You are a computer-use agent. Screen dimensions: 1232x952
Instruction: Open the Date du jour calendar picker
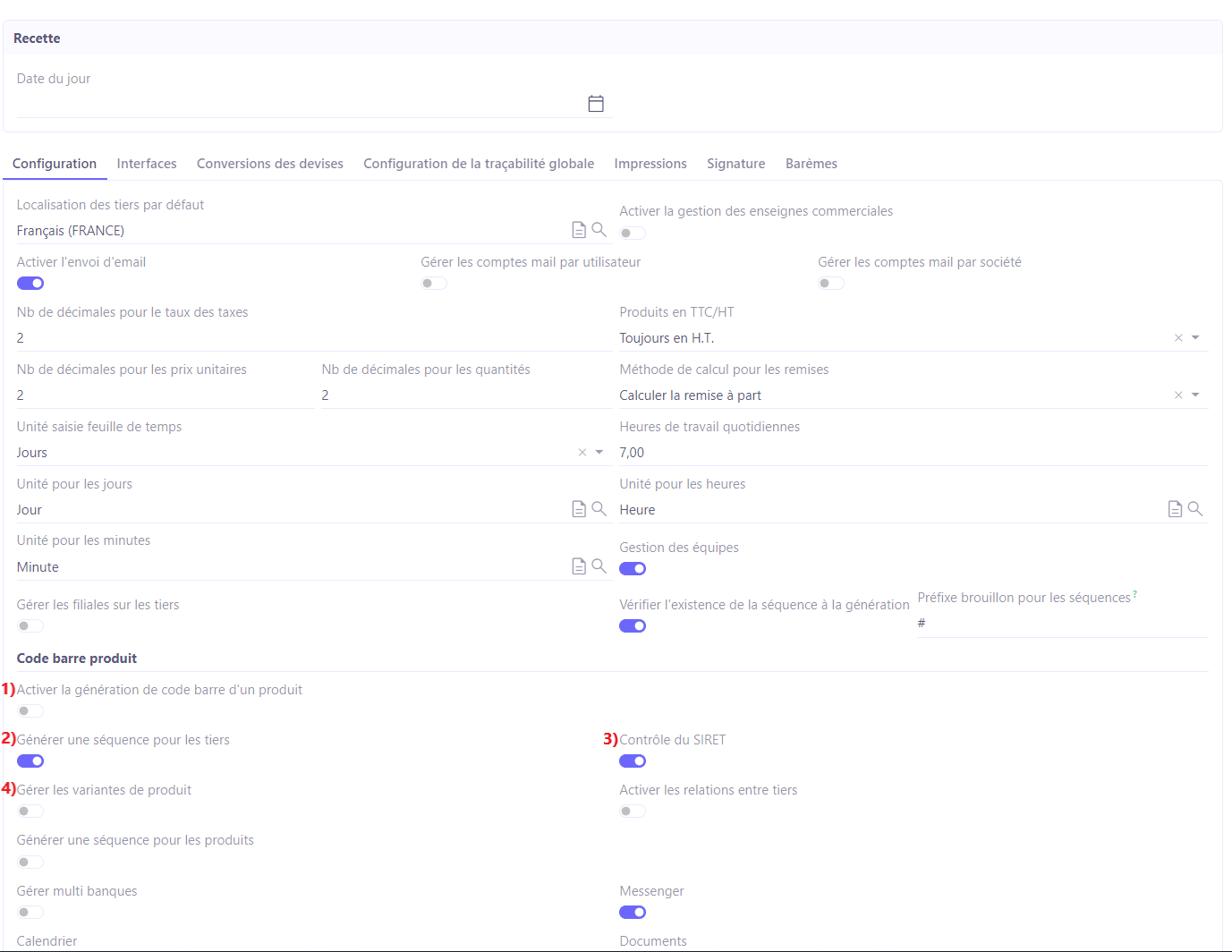pos(596,103)
